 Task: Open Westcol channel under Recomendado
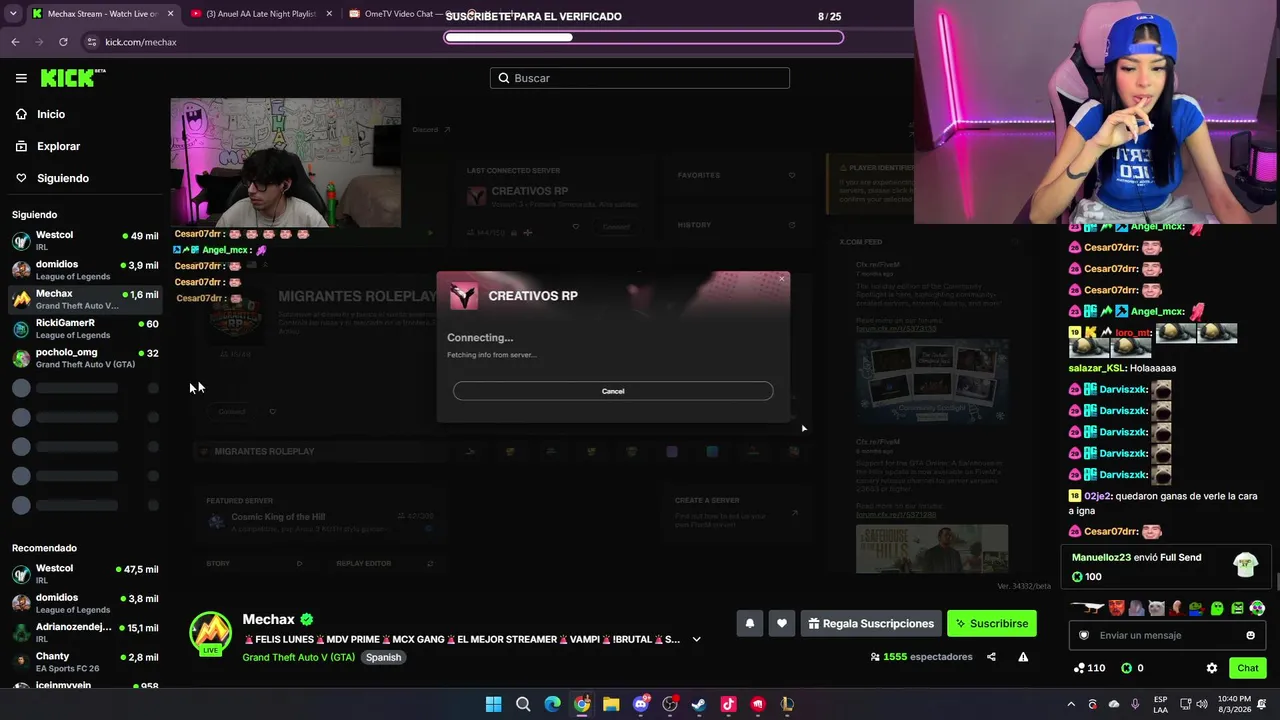pos(85,574)
